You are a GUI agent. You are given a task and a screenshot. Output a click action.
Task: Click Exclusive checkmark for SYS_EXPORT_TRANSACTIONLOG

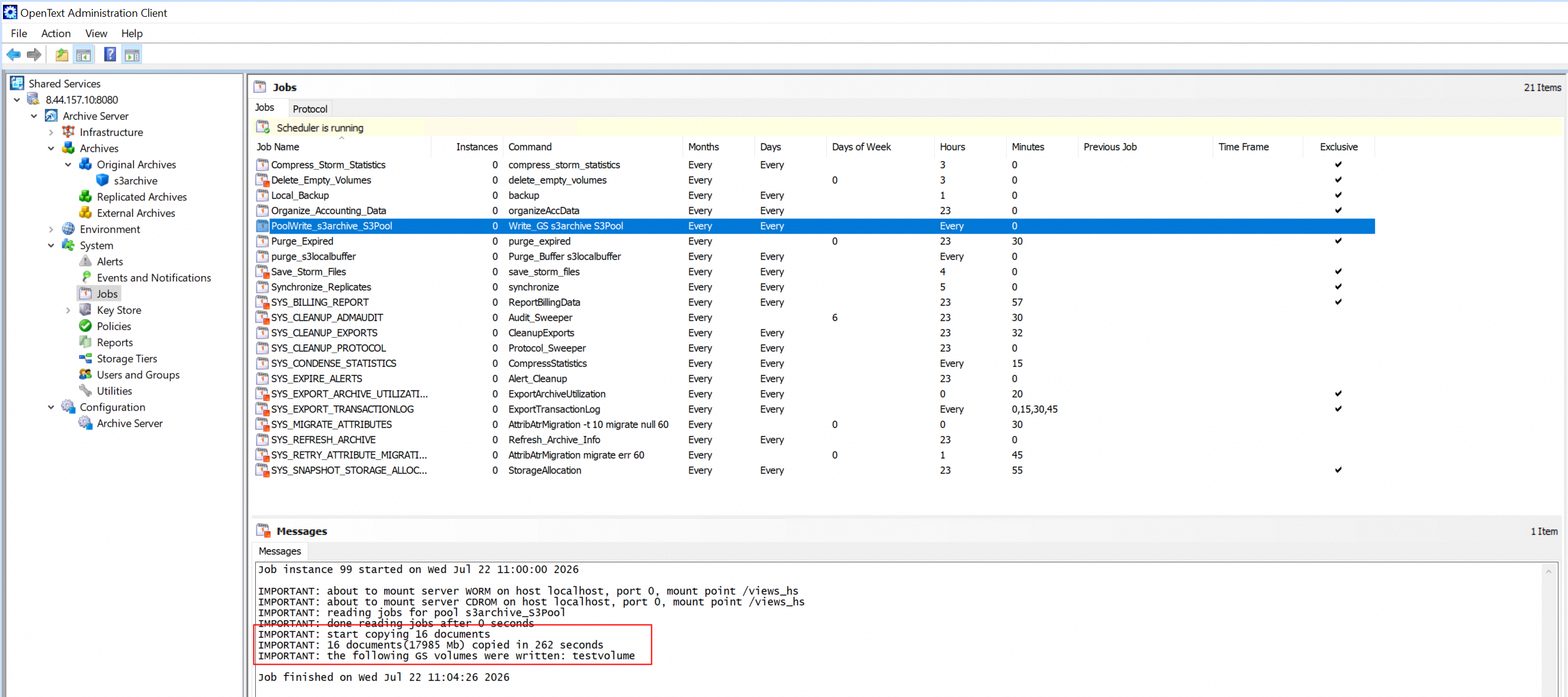click(x=1338, y=409)
